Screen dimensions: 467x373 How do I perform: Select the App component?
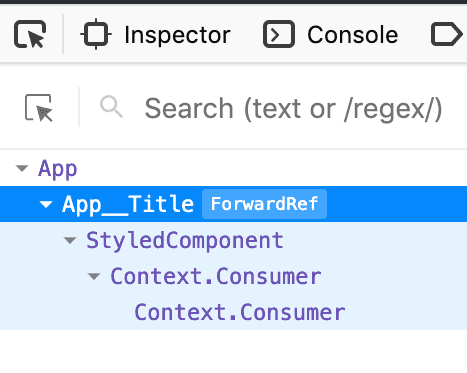(x=58, y=169)
